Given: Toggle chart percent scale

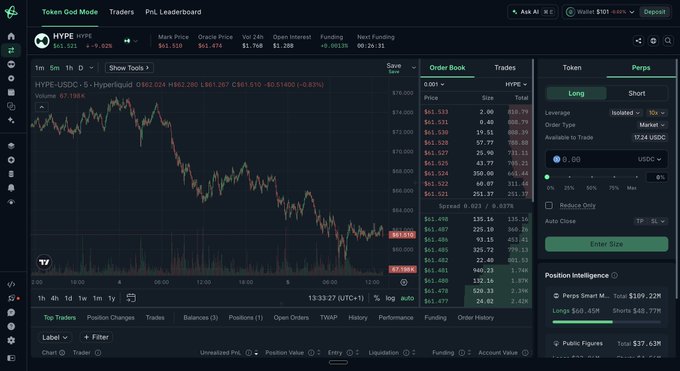Looking at the screenshot, I should 376,298.
